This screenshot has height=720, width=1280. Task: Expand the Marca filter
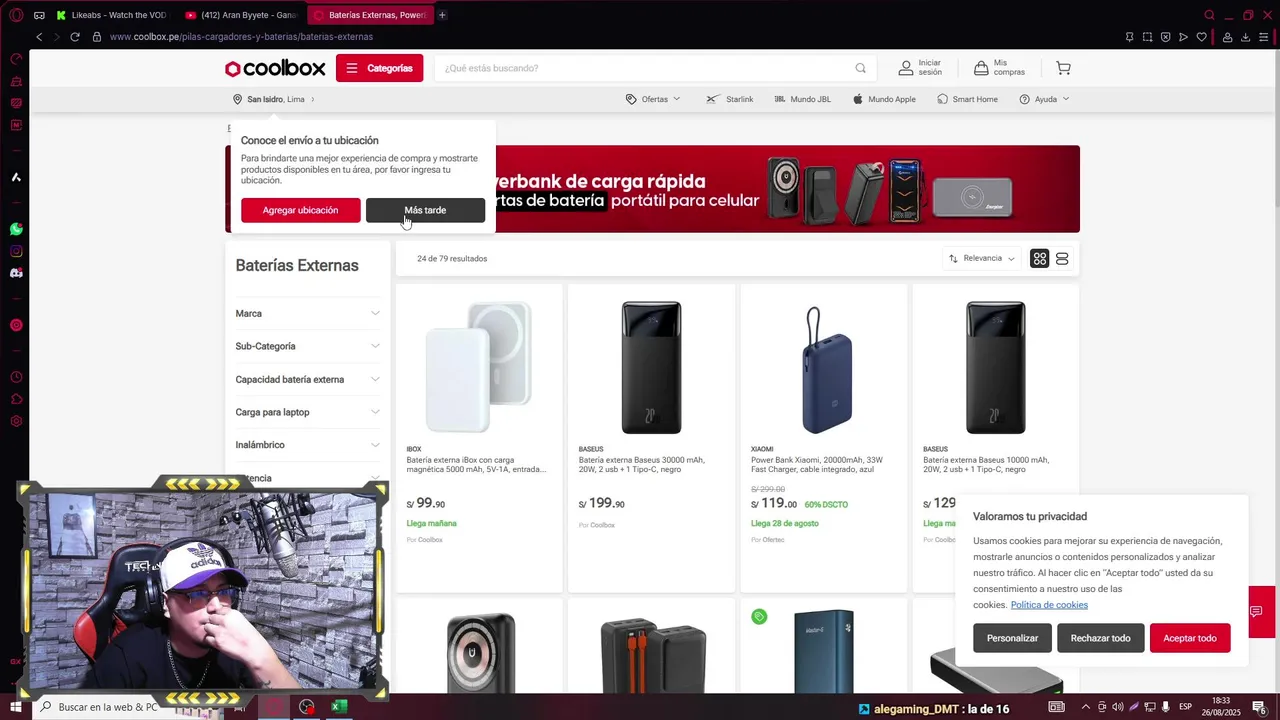click(x=307, y=313)
